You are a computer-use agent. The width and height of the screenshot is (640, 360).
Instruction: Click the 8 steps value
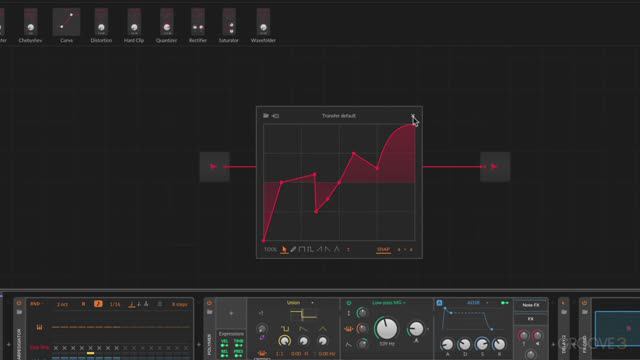click(x=180, y=304)
